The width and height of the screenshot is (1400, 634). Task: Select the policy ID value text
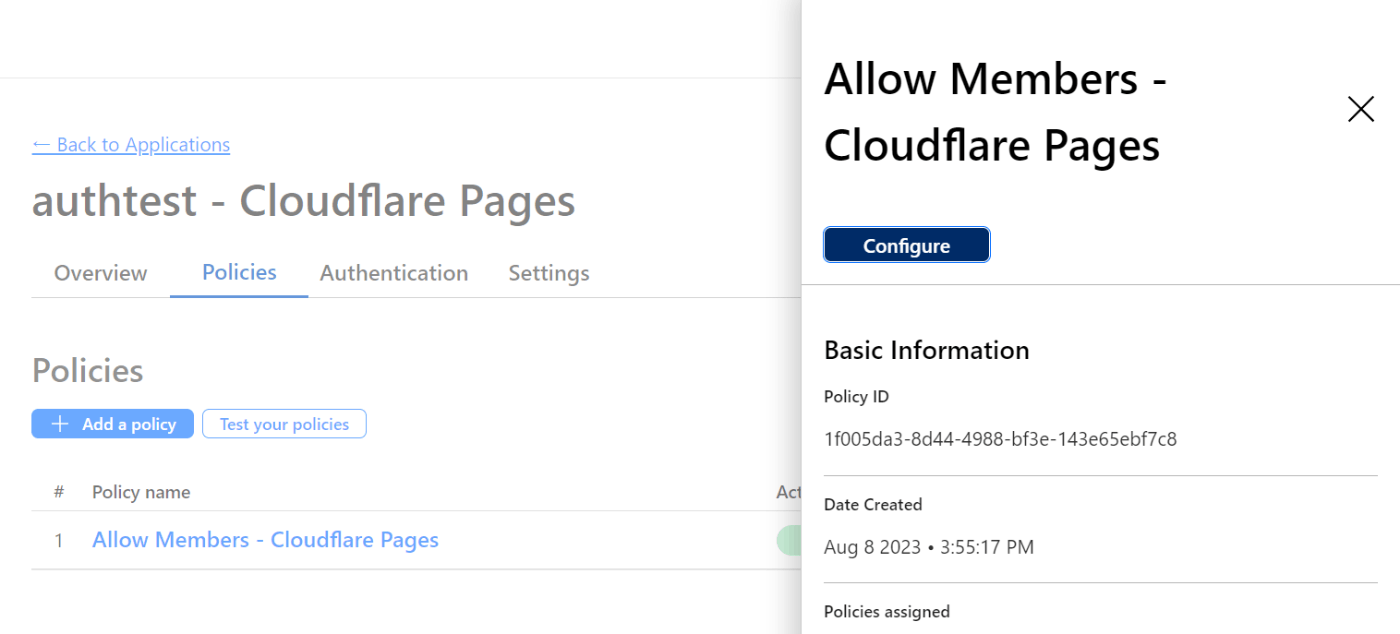[x=1000, y=439]
